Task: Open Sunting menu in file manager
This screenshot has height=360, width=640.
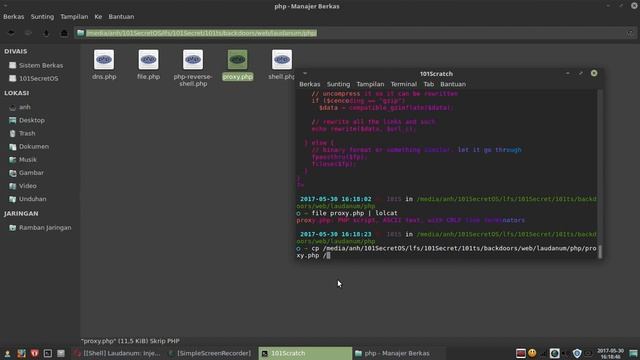Action: coord(42,17)
